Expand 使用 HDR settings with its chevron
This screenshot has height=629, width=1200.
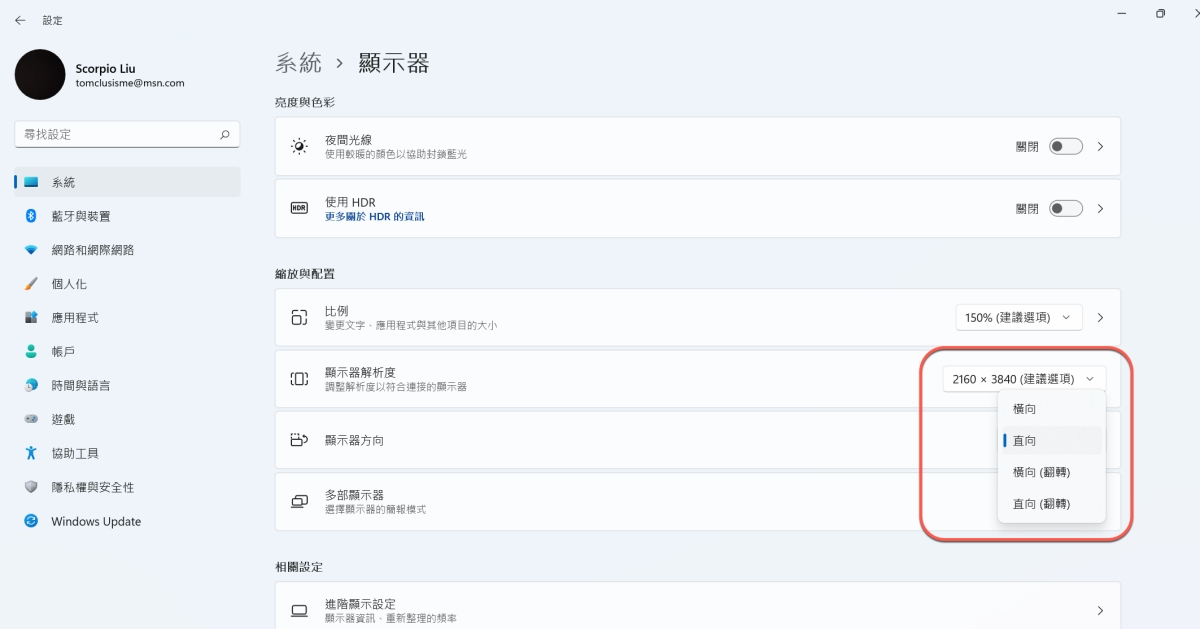1101,209
